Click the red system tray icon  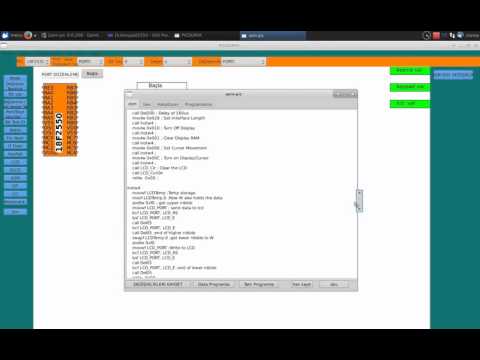tap(436, 35)
